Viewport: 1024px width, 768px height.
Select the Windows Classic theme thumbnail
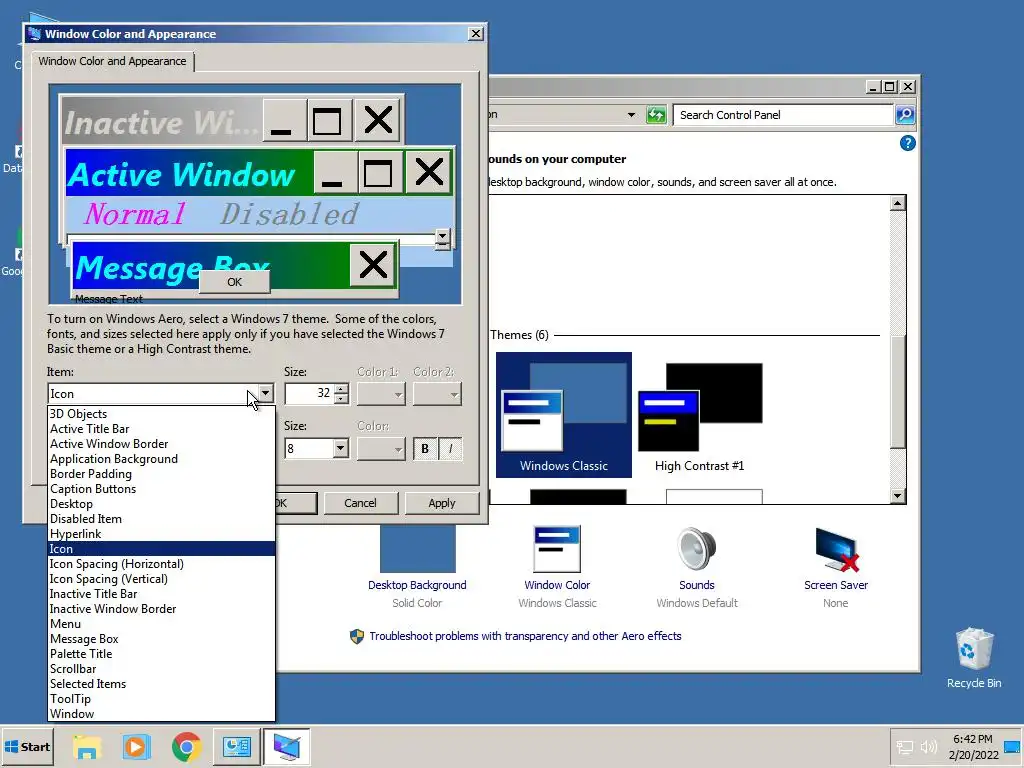(564, 415)
